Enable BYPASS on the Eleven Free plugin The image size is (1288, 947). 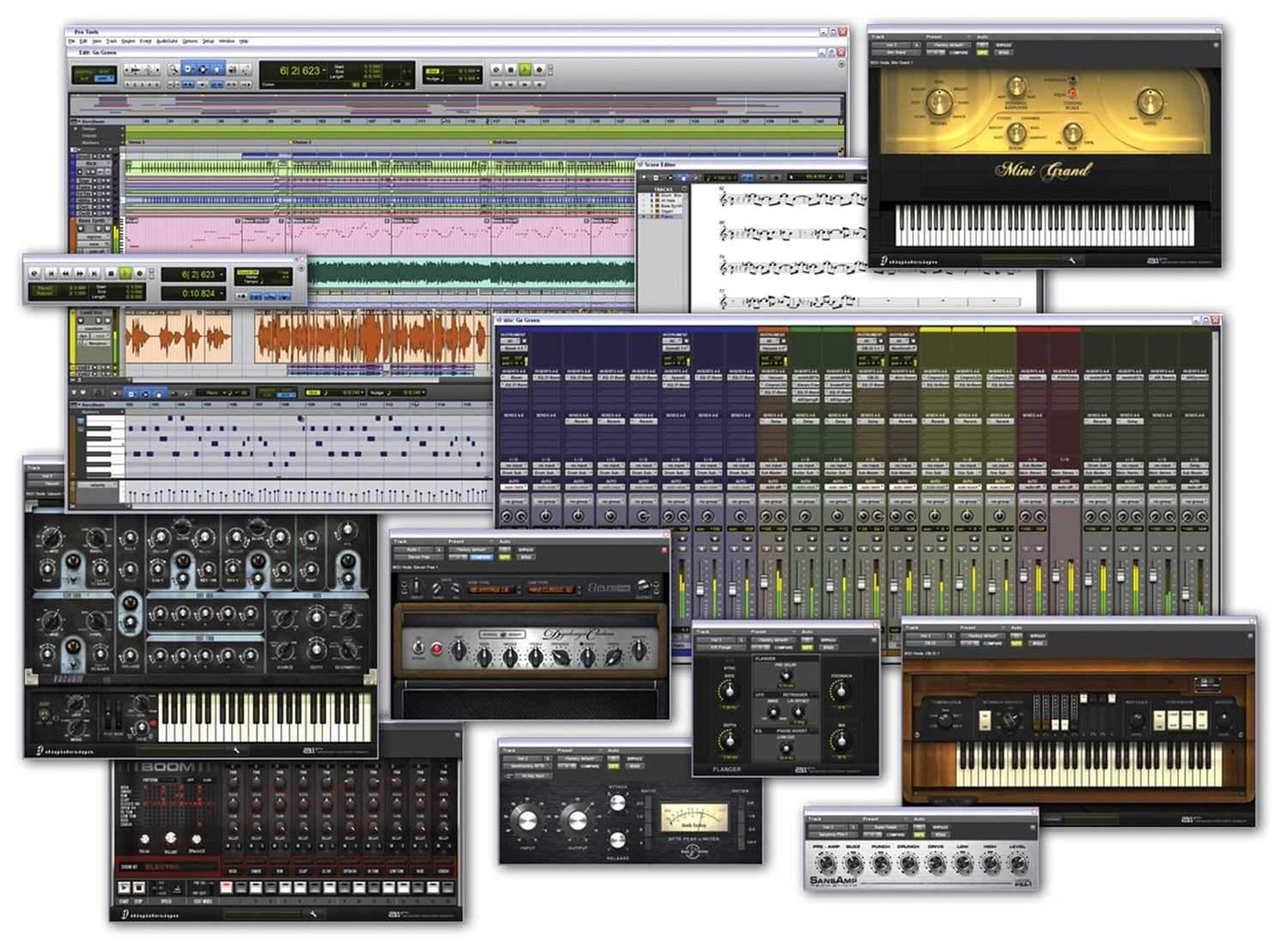[x=527, y=549]
